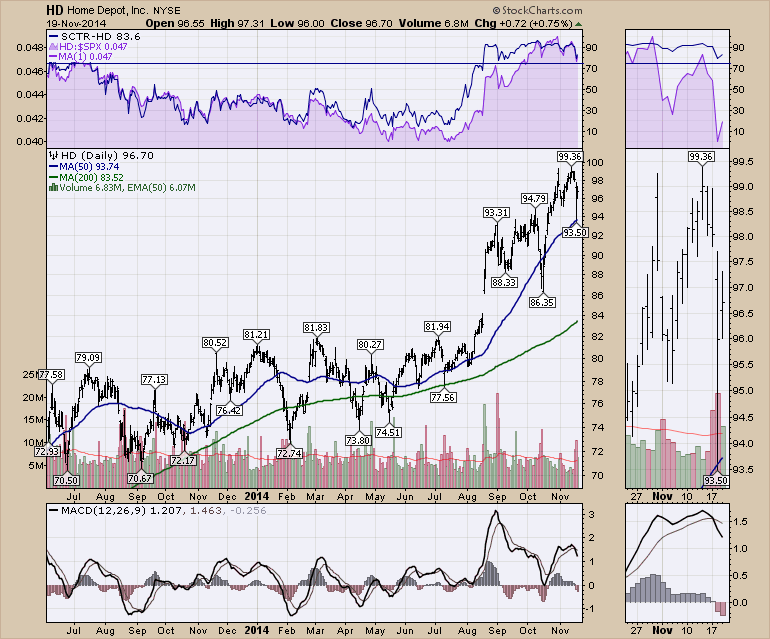Click the MA(1) 0.047 legend label
Screen dimensions: 770x639
pos(81,56)
